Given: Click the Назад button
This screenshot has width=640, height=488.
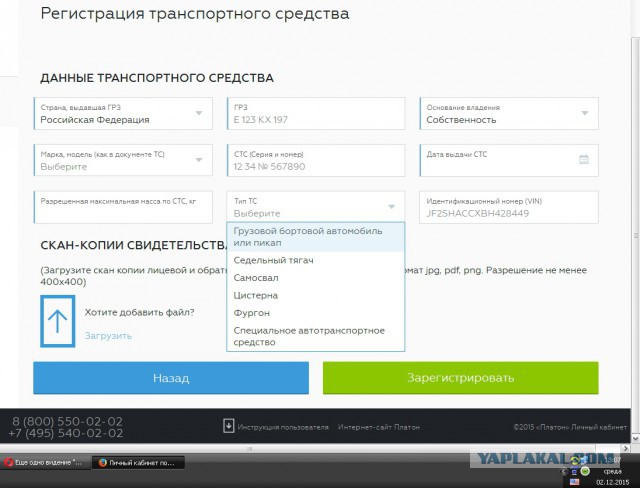Looking at the screenshot, I should point(171,378).
